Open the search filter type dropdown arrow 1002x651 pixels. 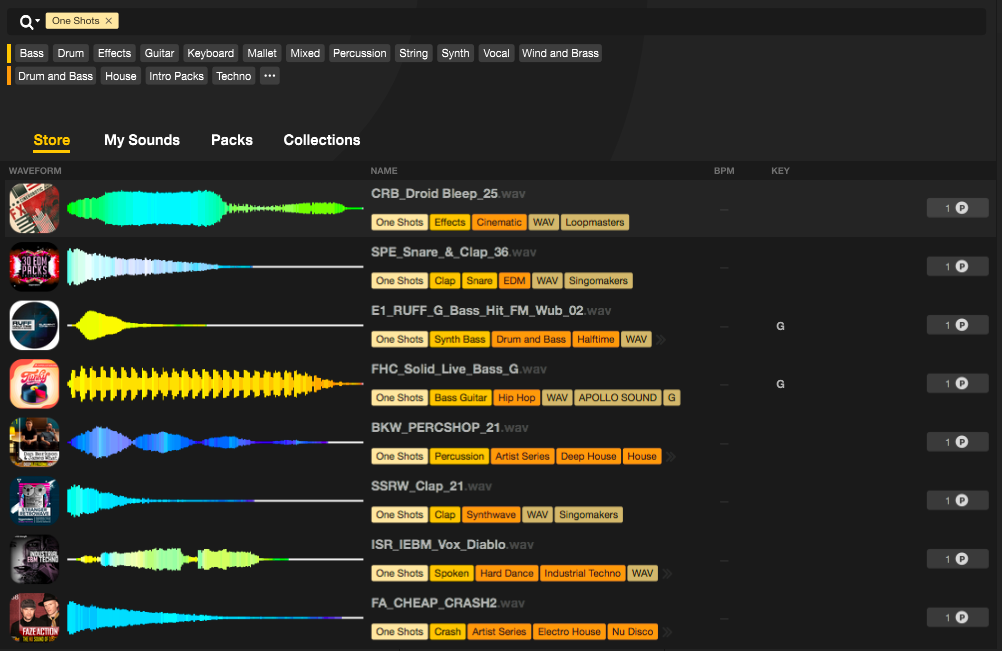[x=36, y=20]
